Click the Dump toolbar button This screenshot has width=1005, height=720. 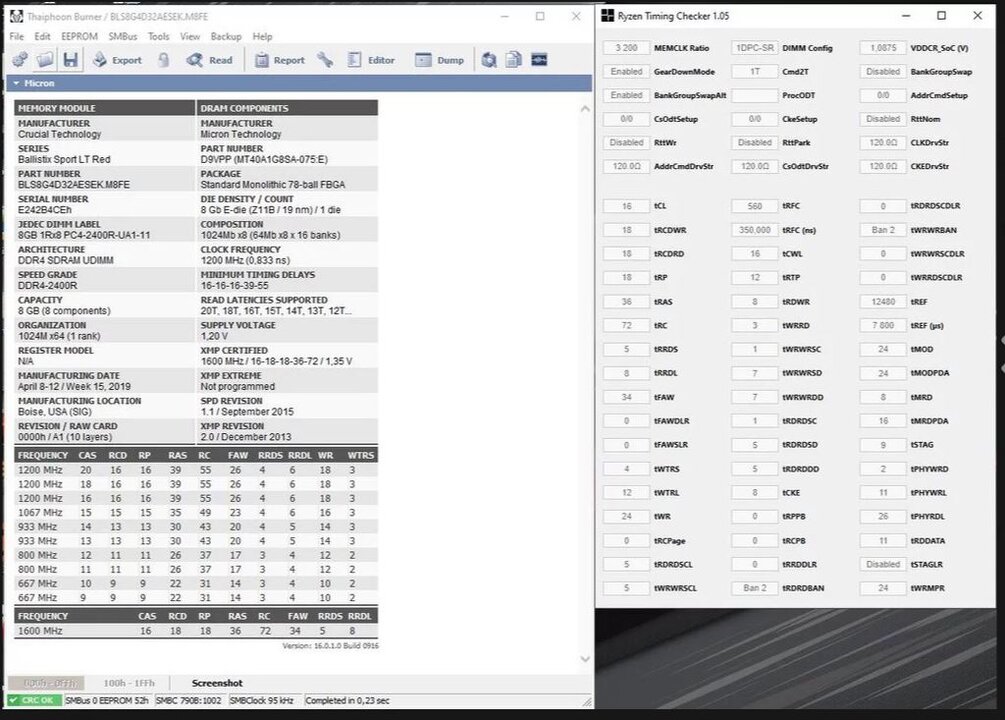click(440, 60)
